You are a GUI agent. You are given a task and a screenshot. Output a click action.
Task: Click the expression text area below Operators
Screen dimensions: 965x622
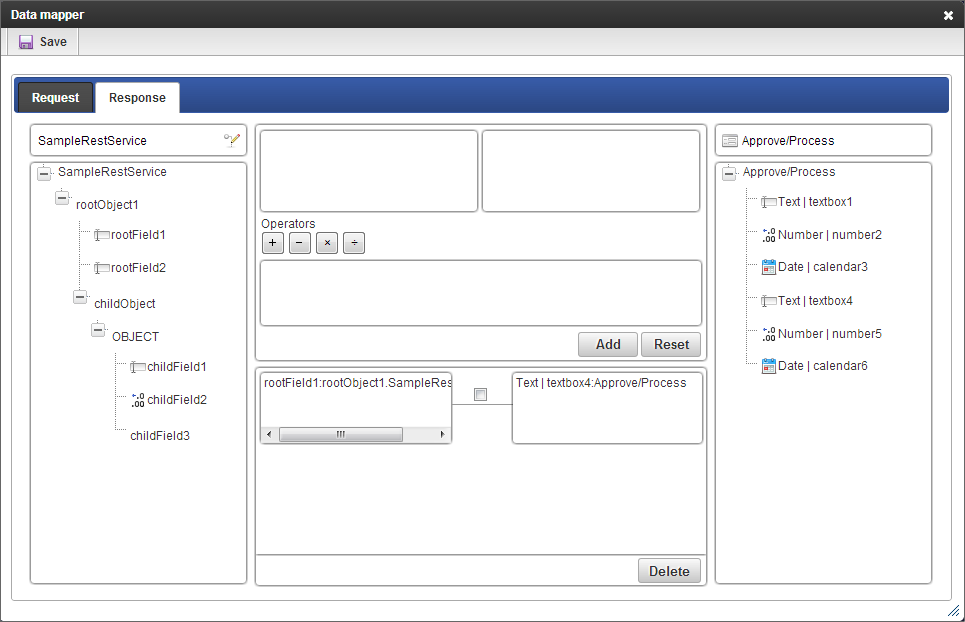pyautogui.click(x=481, y=293)
